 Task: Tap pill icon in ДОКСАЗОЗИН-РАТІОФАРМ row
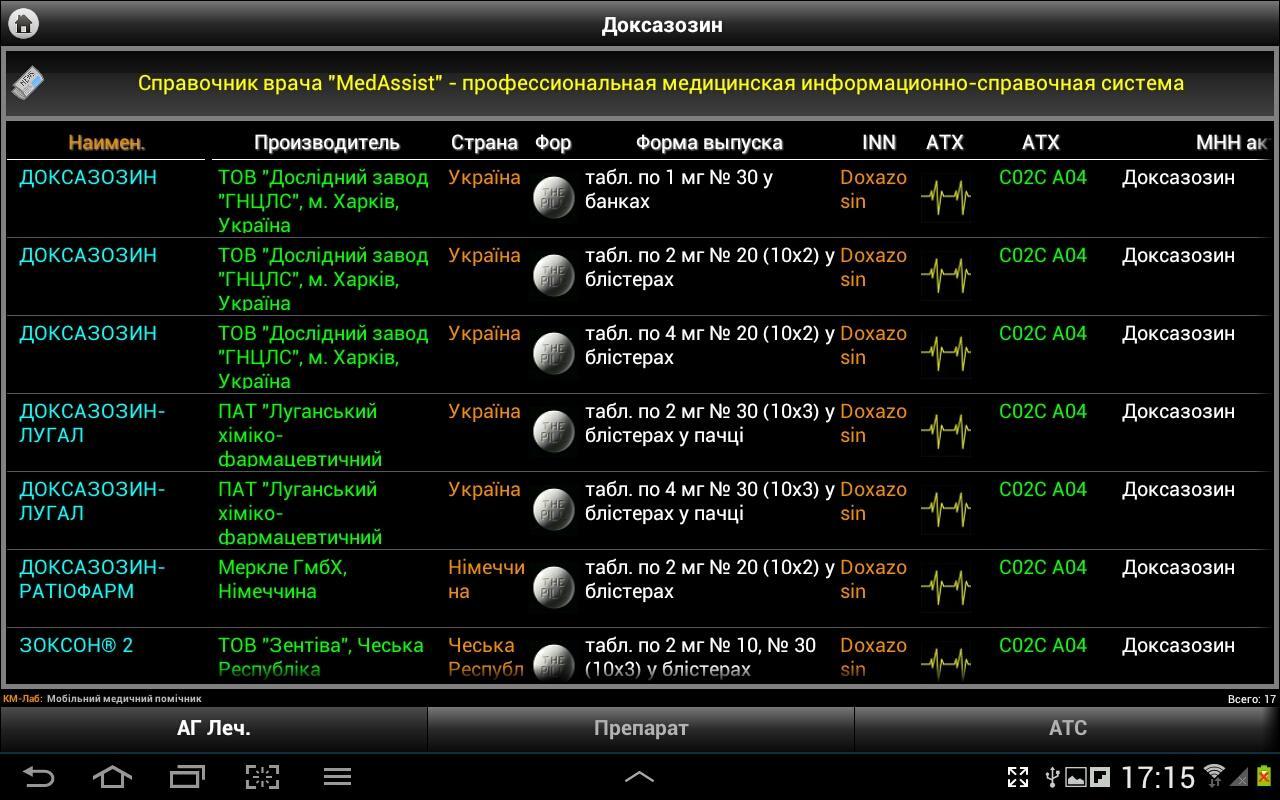pyautogui.click(x=553, y=586)
